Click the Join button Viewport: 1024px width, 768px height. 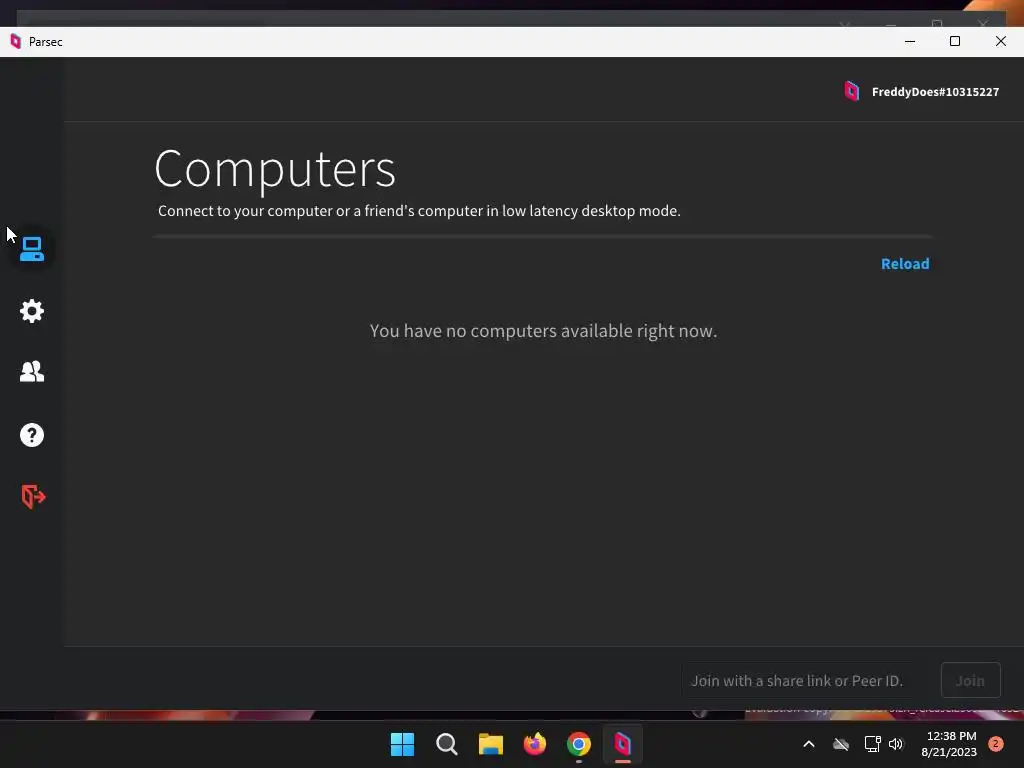(970, 680)
